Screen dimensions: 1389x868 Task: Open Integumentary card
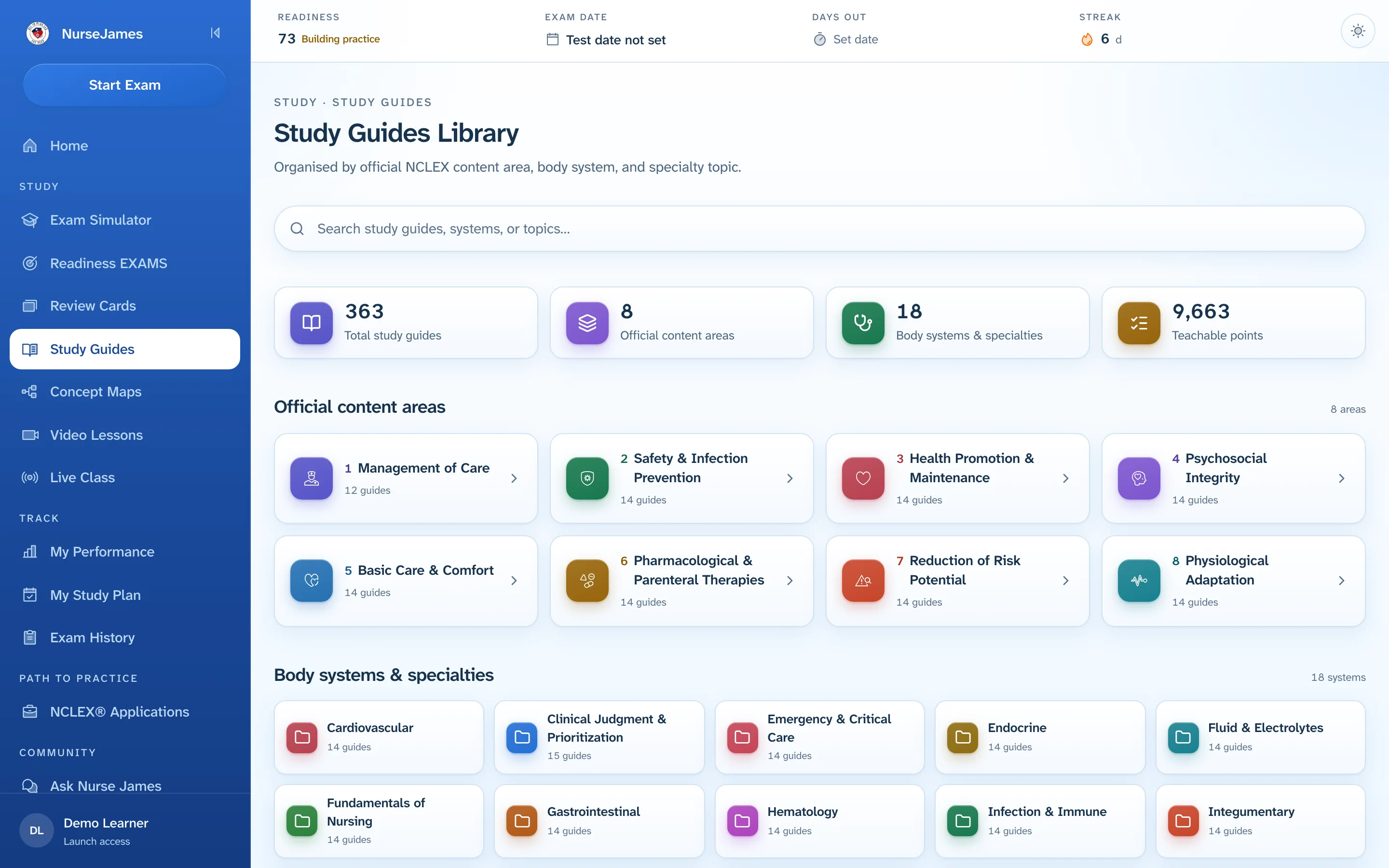(1260, 821)
